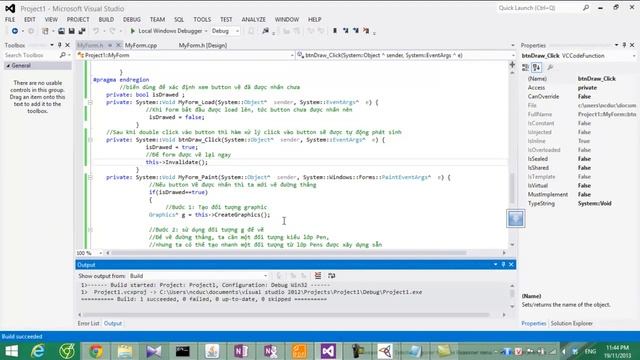The image size is (640, 360).
Task: Click the Visual Studio taskbar icon
Action: click(x=328, y=351)
